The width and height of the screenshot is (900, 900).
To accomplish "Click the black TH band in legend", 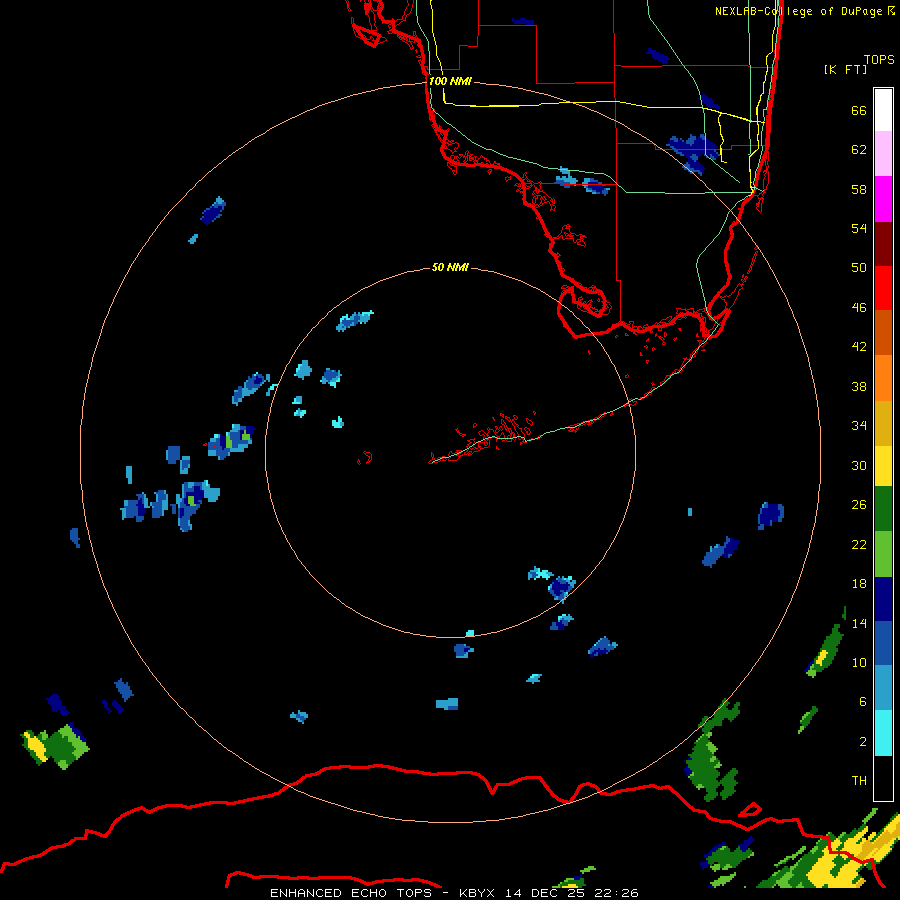I will pyautogui.click(x=883, y=778).
